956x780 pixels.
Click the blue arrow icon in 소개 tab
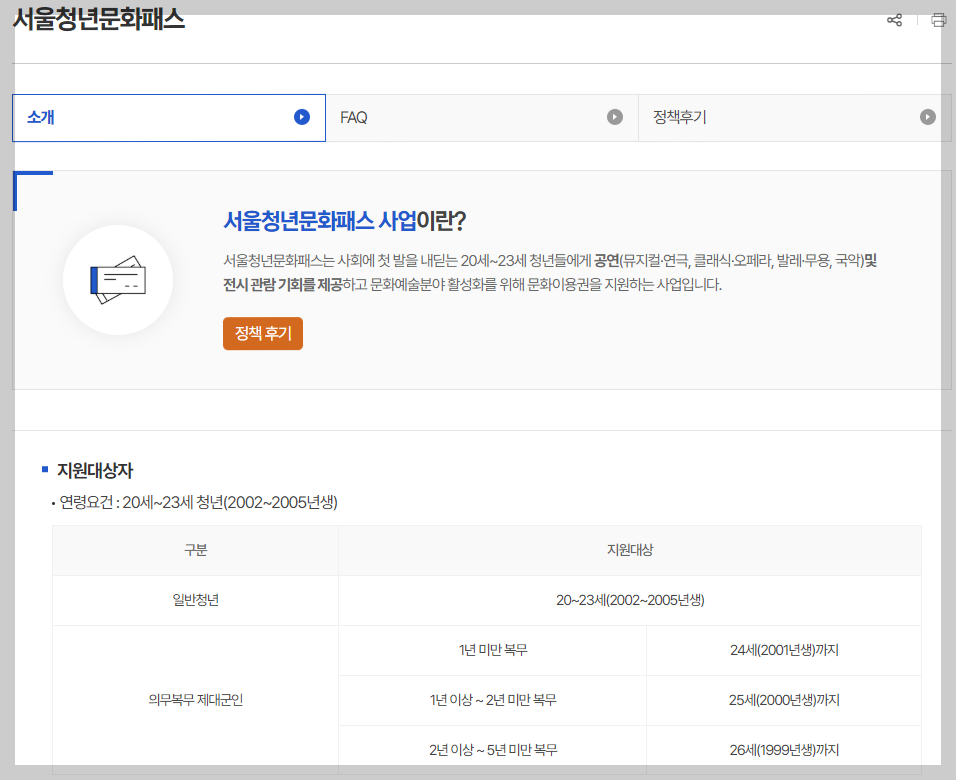pyautogui.click(x=302, y=117)
